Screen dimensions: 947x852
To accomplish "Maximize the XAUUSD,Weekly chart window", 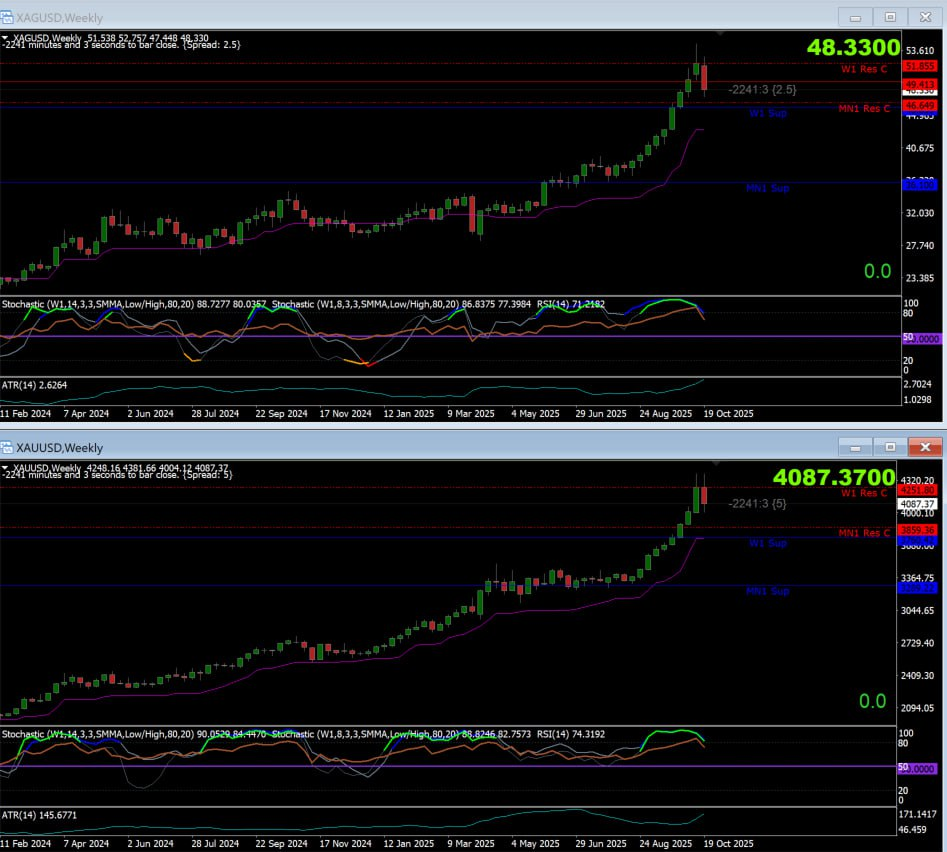I will click(x=890, y=447).
